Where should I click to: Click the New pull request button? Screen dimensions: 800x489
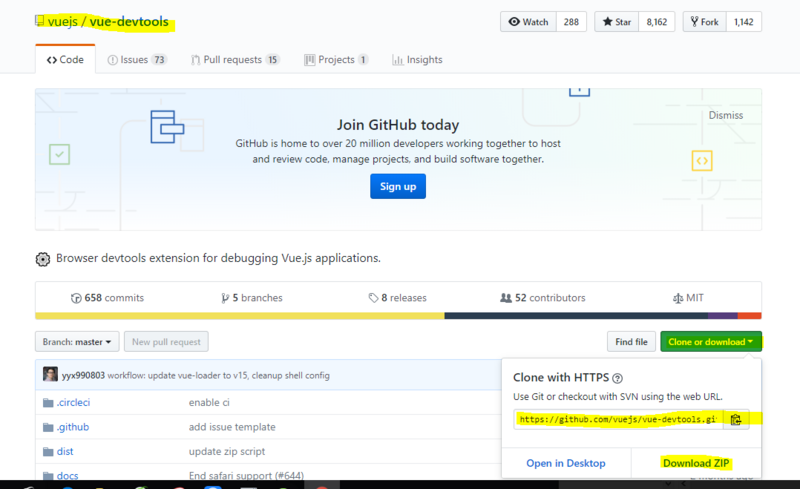point(166,341)
